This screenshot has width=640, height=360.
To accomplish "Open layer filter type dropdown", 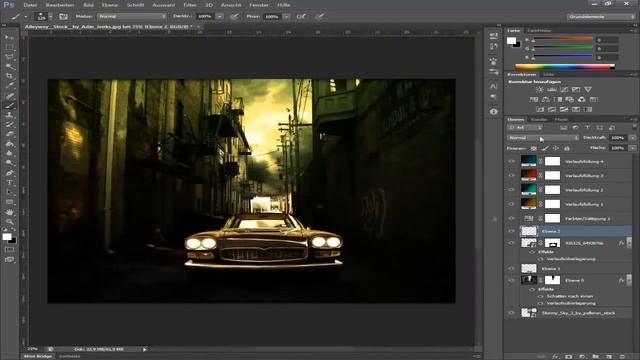I will point(525,128).
